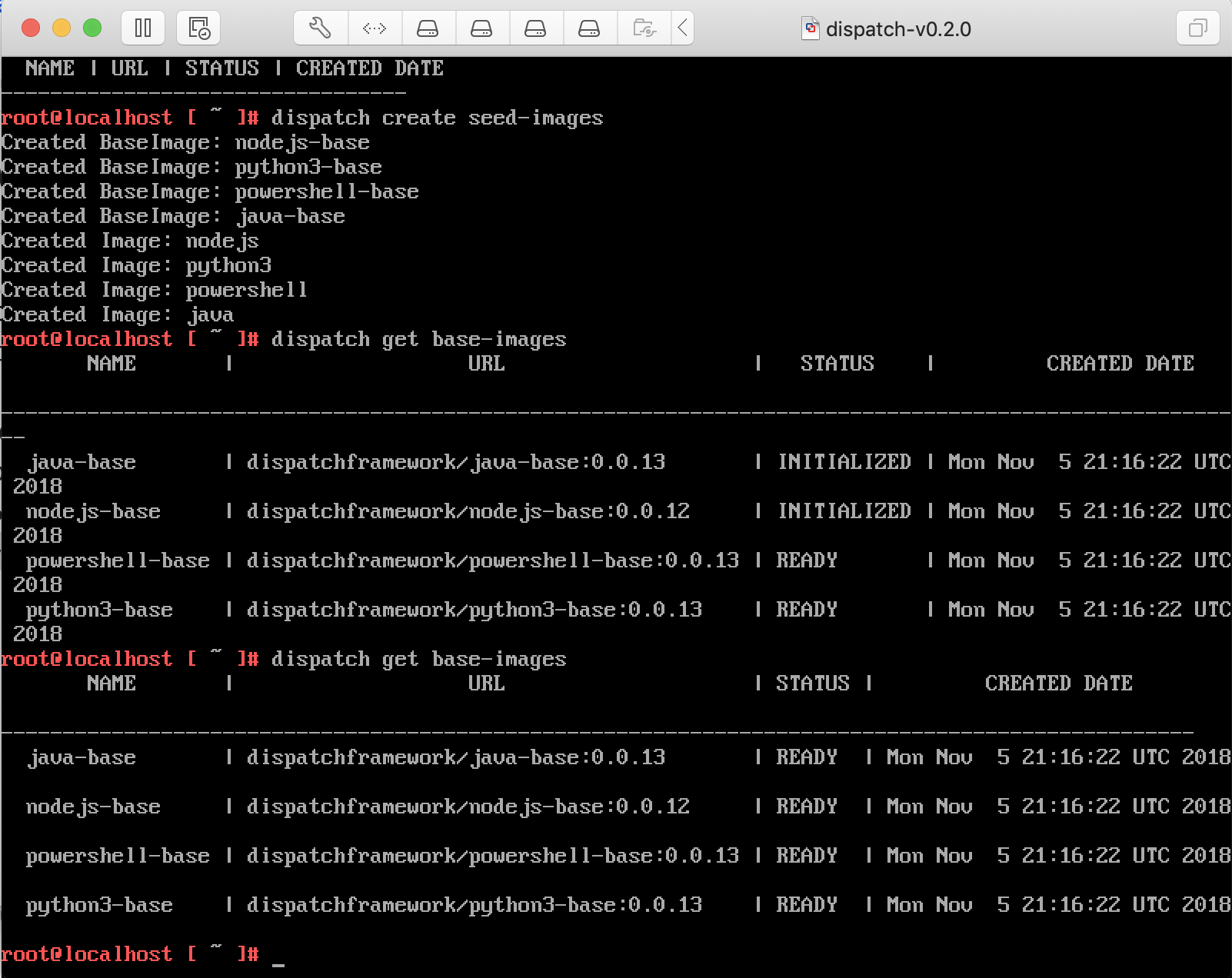Viewport: 1232px width, 978px height.
Task: Select line 'Created BaseImage: python3-base'
Action: (191, 167)
